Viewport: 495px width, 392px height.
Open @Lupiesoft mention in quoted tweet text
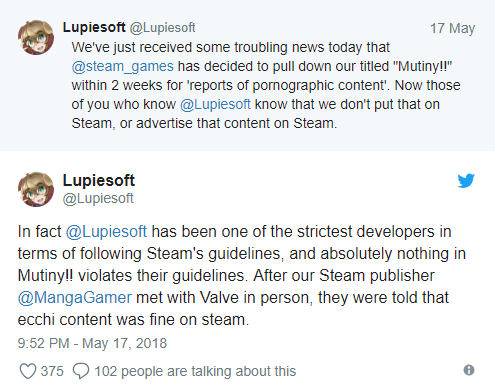(x=215, y=104)
